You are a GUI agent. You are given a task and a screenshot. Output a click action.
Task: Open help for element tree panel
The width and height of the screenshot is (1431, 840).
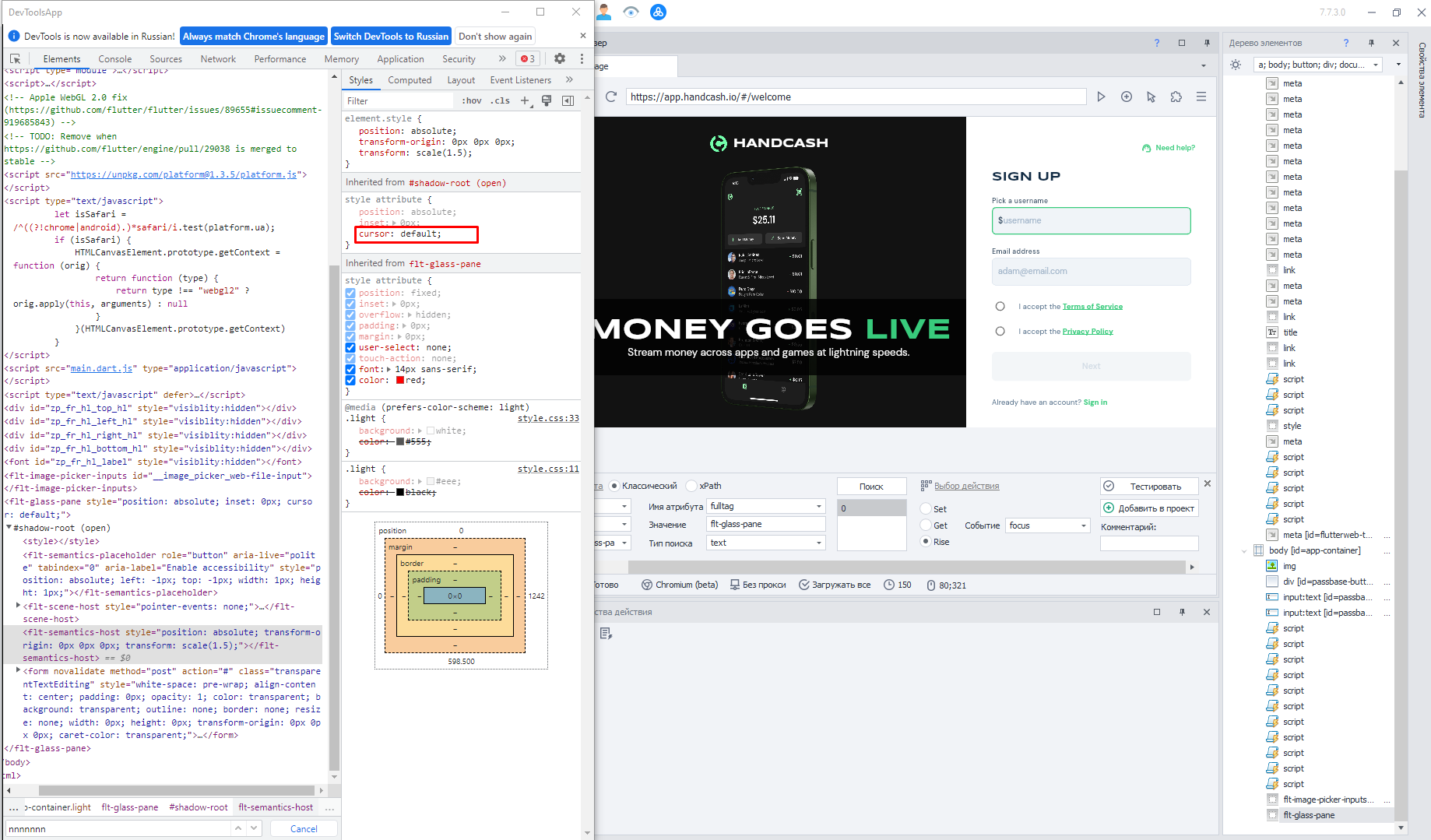point(1345,43)
